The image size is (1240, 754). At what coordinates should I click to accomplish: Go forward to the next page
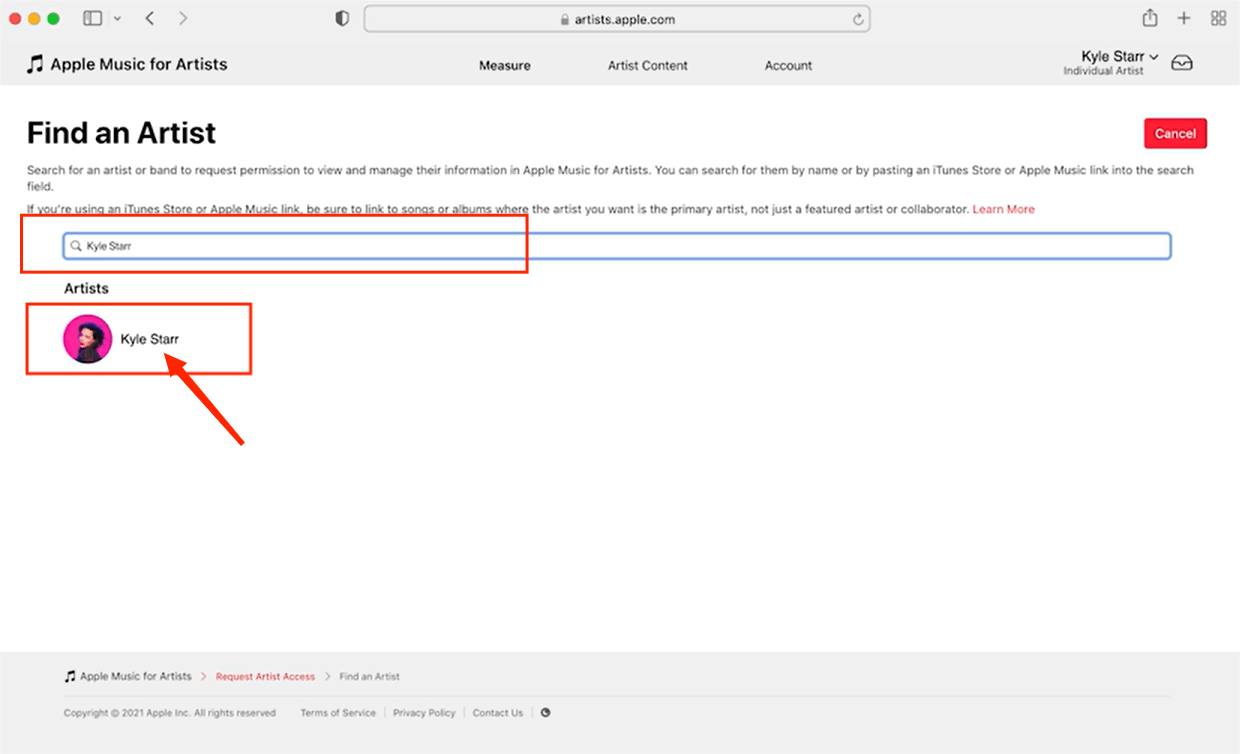[182, 18]
